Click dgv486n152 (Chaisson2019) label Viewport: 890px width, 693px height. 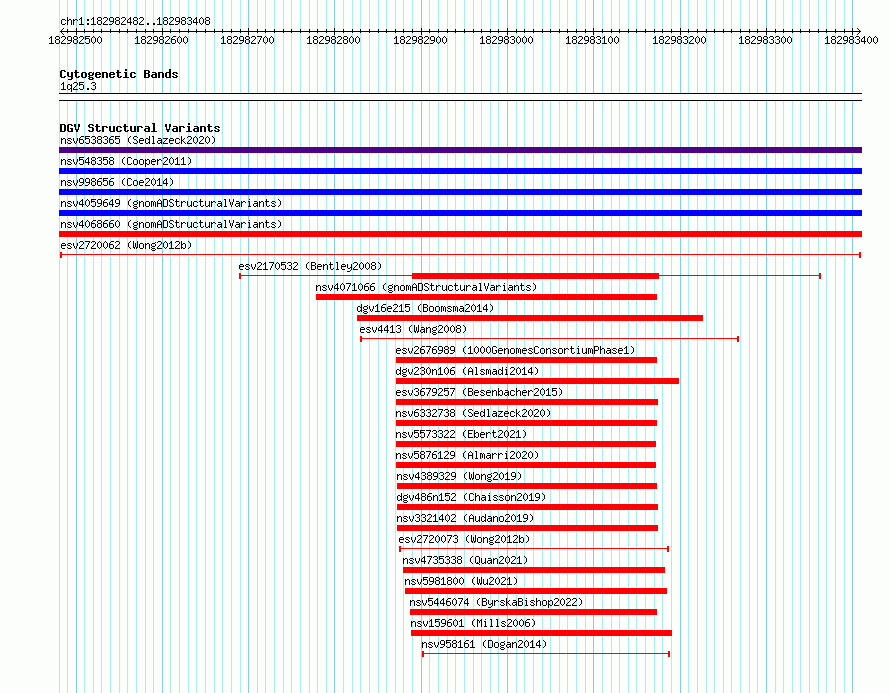471,497
